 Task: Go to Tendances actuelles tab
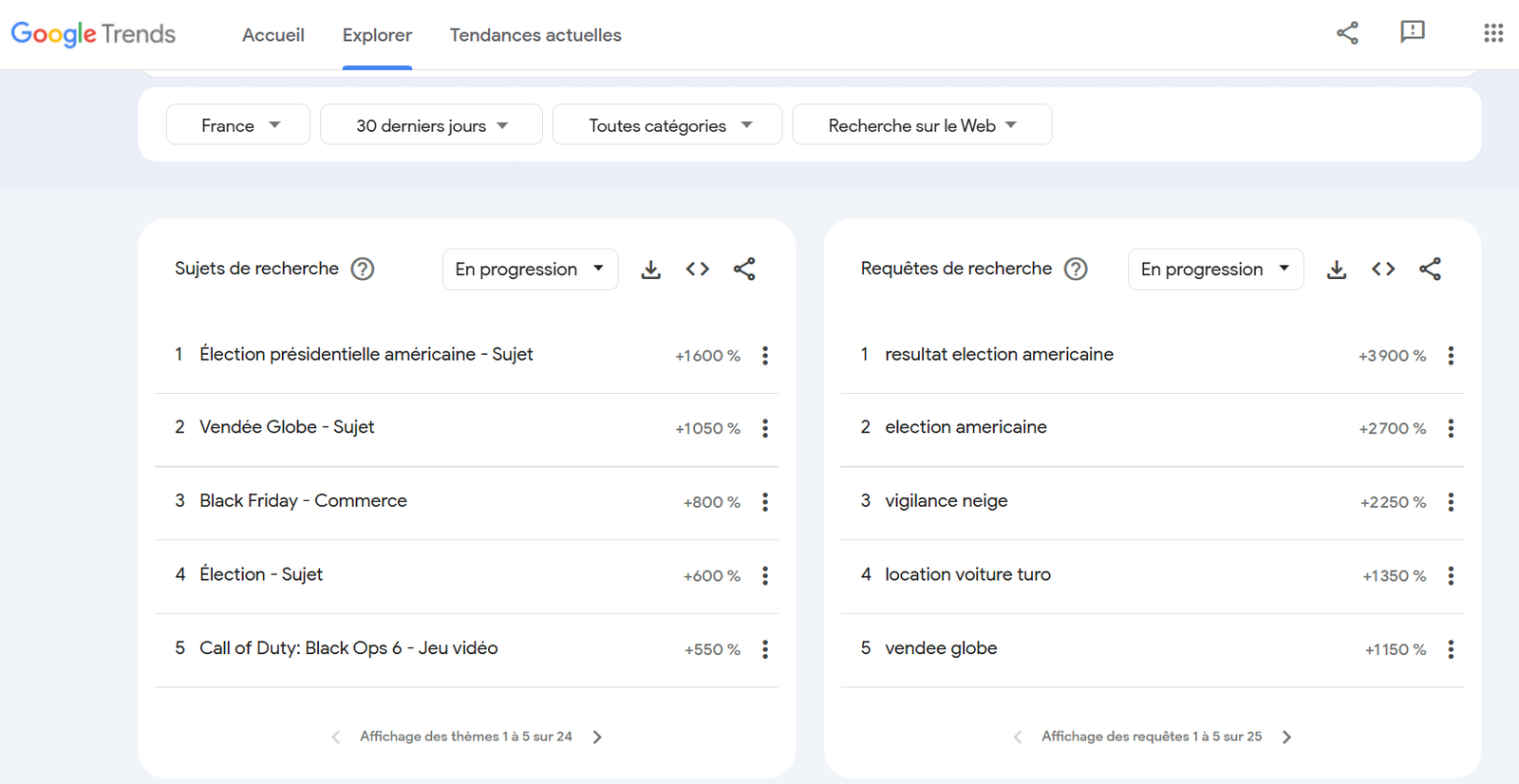535,35
